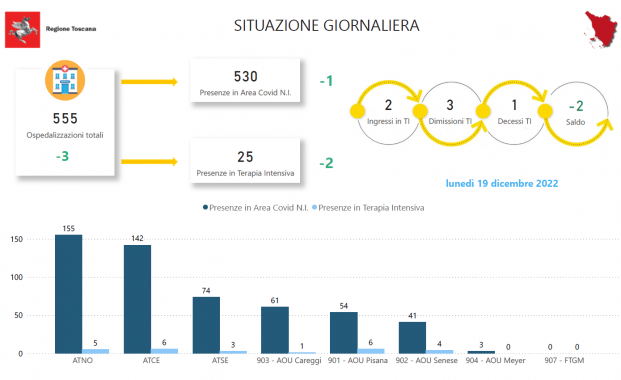Click the 'Decessi TI' circle
Image resolution: width=621 pixels, height=380 pixels.
[514, 113]
